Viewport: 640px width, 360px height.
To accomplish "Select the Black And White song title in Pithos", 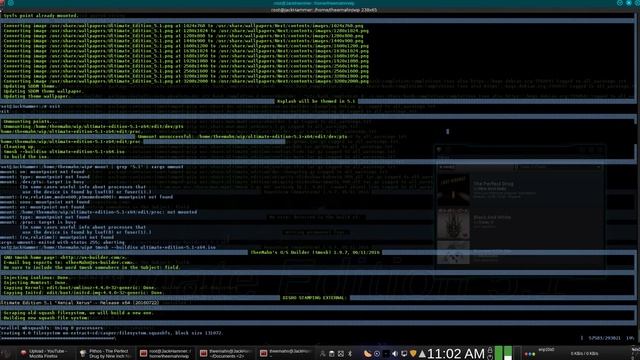I will 492,218.
